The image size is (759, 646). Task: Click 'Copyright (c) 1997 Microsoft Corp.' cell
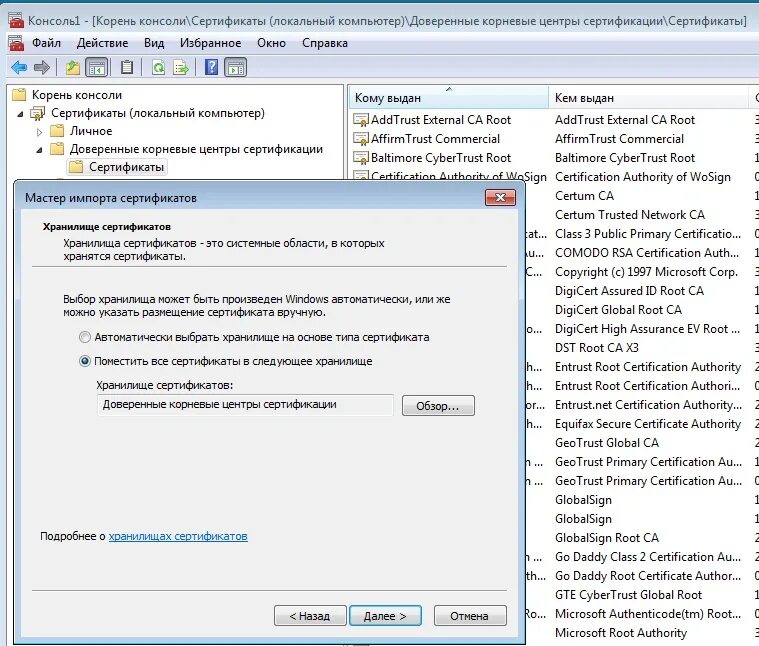(646, 272)
